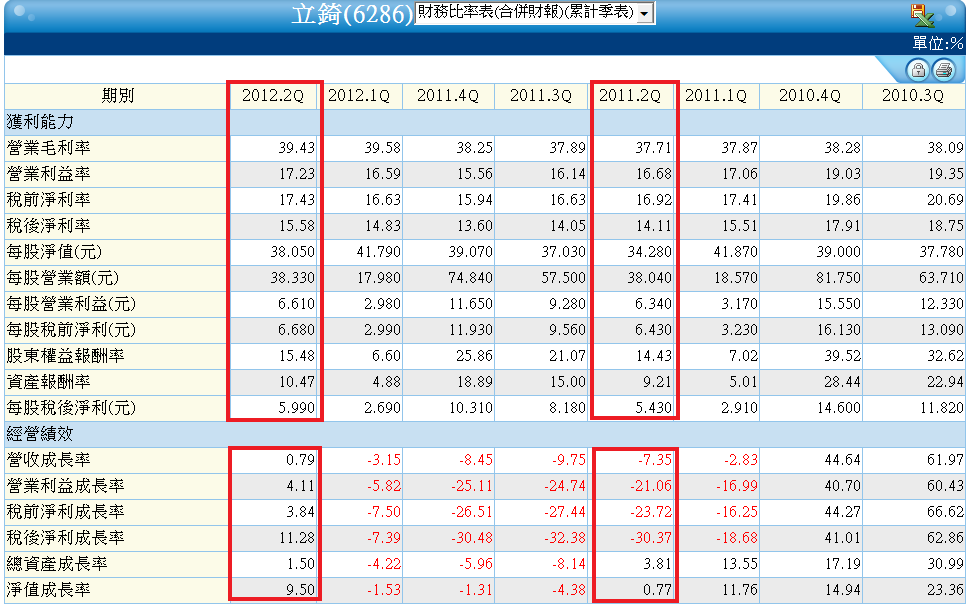Image resolution: width=968 pixels, height=604 pixels.
Task: Click 20.69 in the 稅前淨利率 row
Action: (x=945, y=199)
